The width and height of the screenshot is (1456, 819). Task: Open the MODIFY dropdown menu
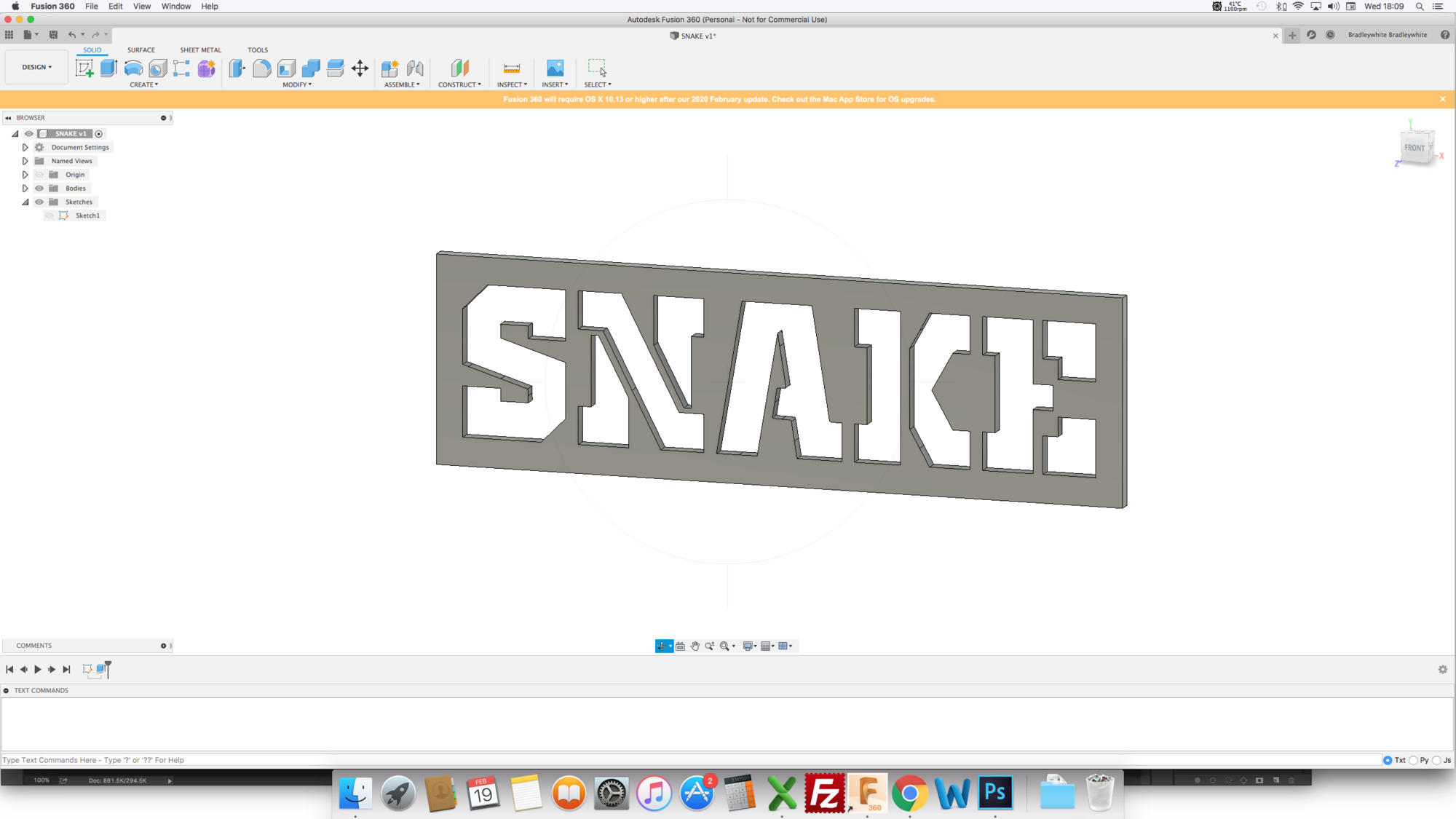(297, 85)
